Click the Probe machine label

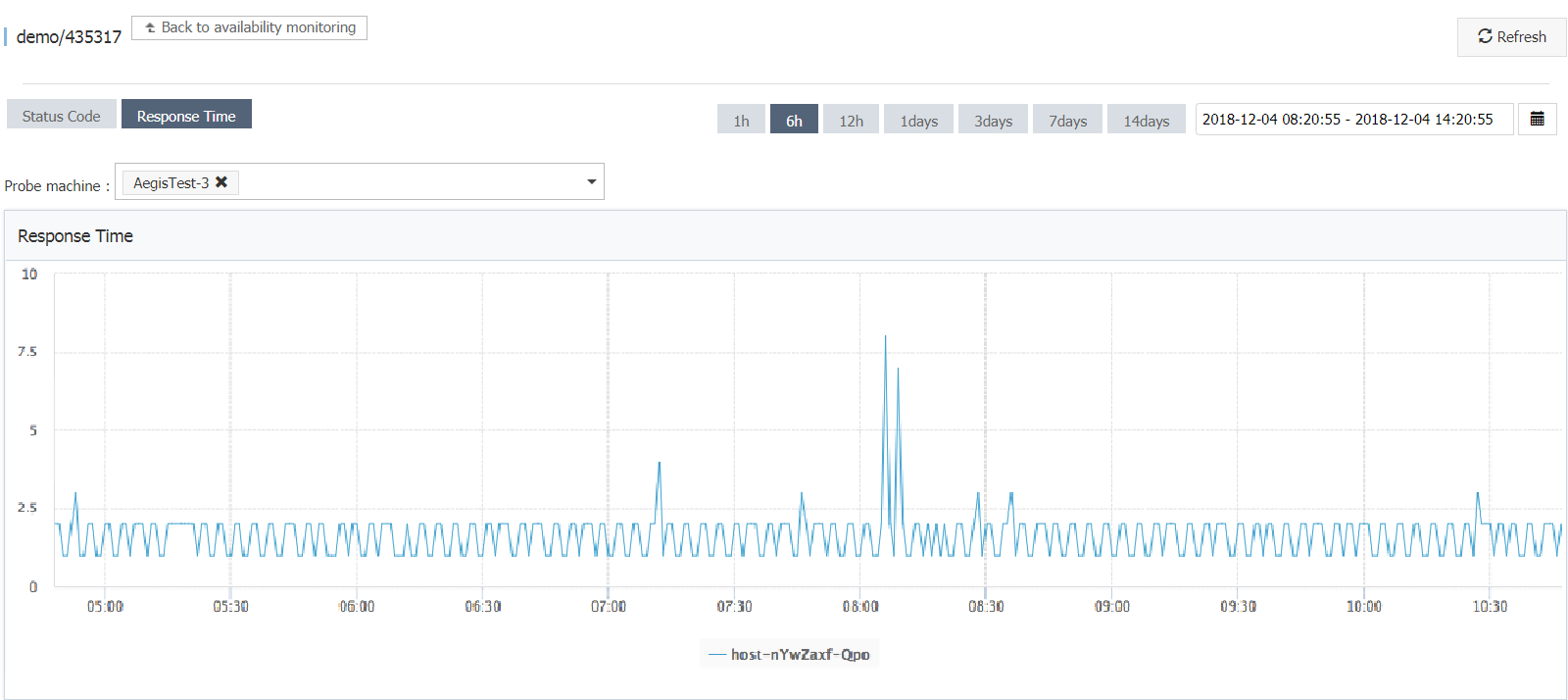[57, 185]
